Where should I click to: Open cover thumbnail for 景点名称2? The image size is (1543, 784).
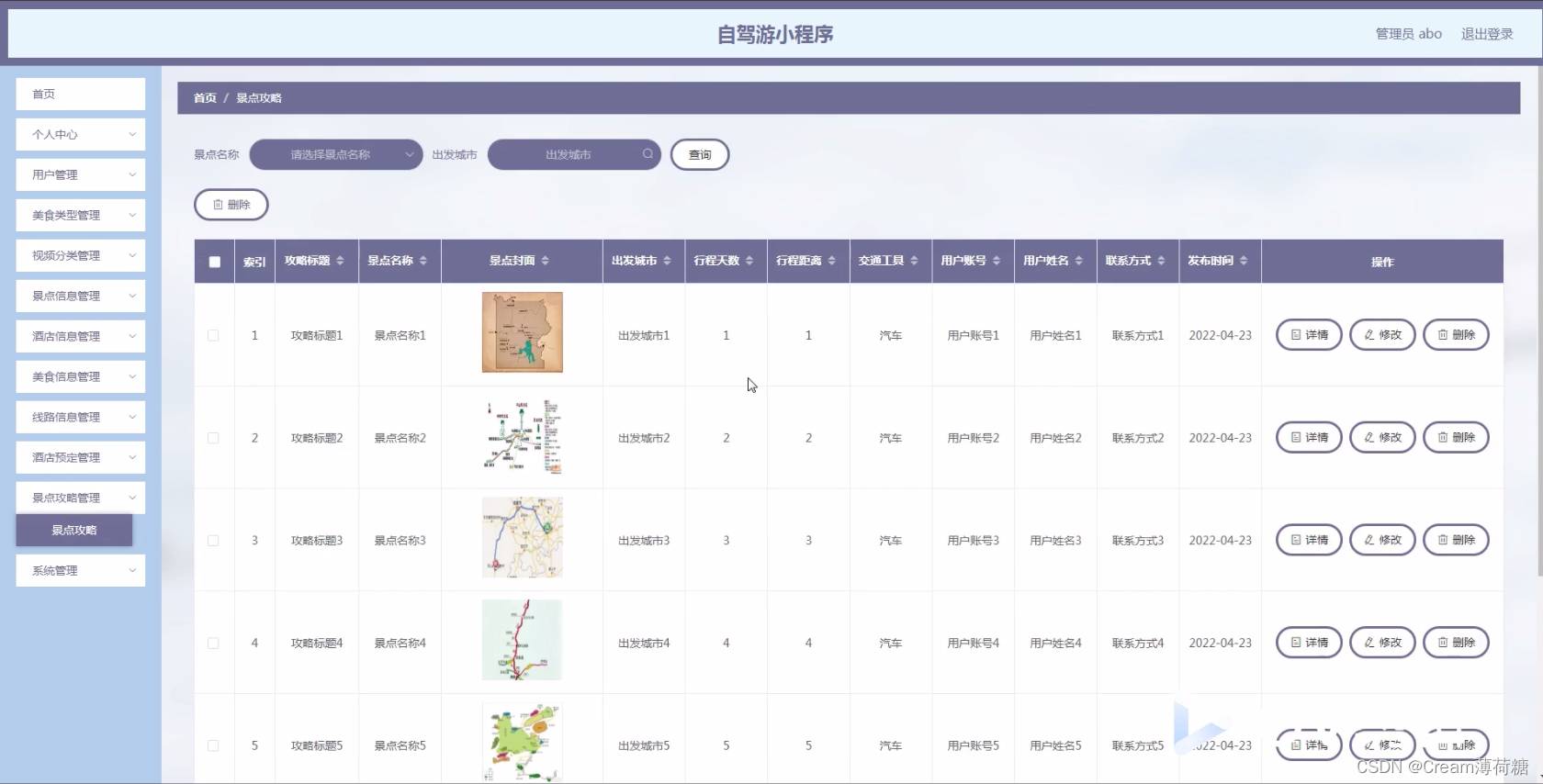pos(523,436)
